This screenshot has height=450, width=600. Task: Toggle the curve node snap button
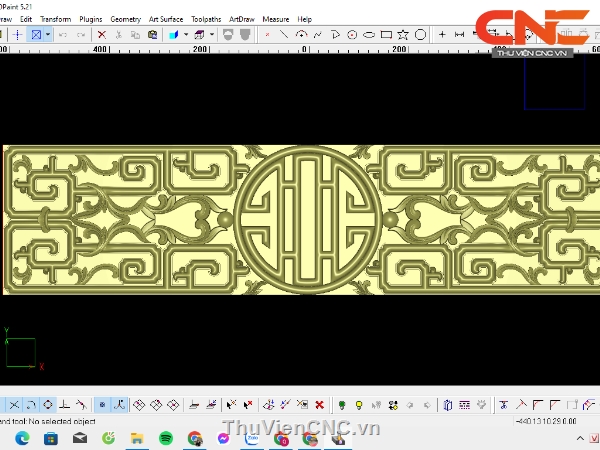tap(119, 405)
